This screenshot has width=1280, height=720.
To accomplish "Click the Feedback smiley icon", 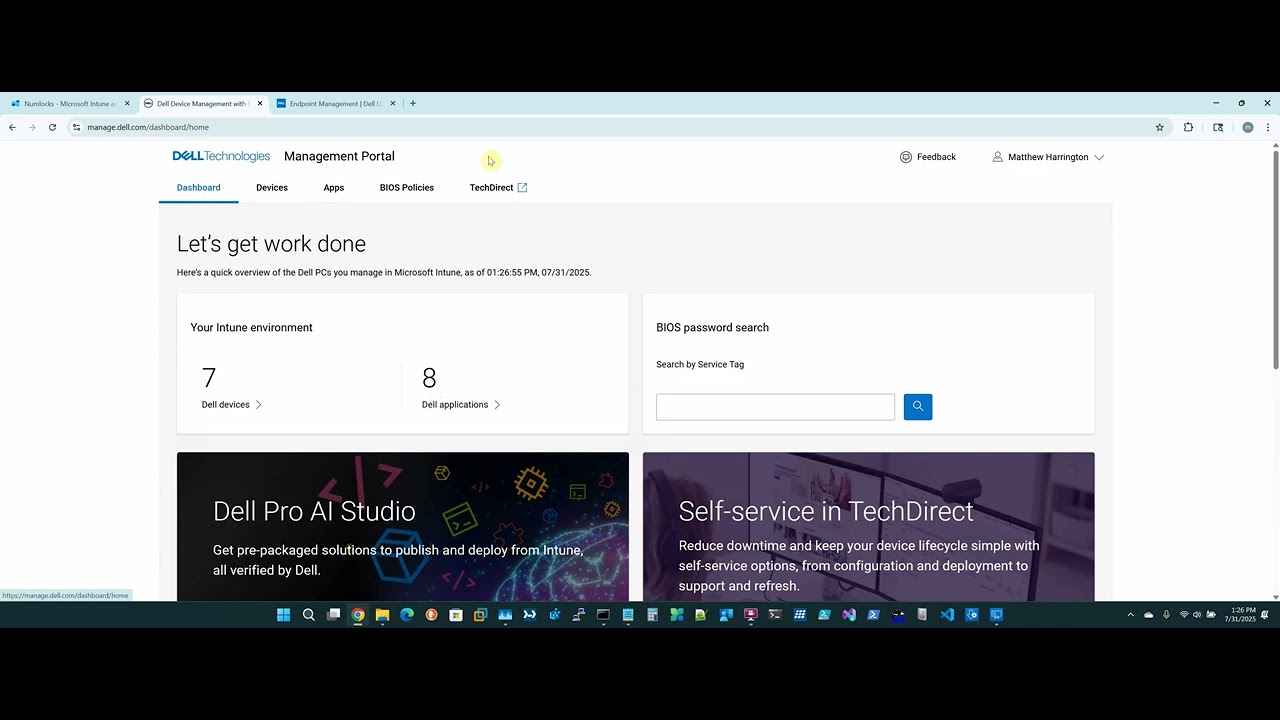I will pos(906,157).
